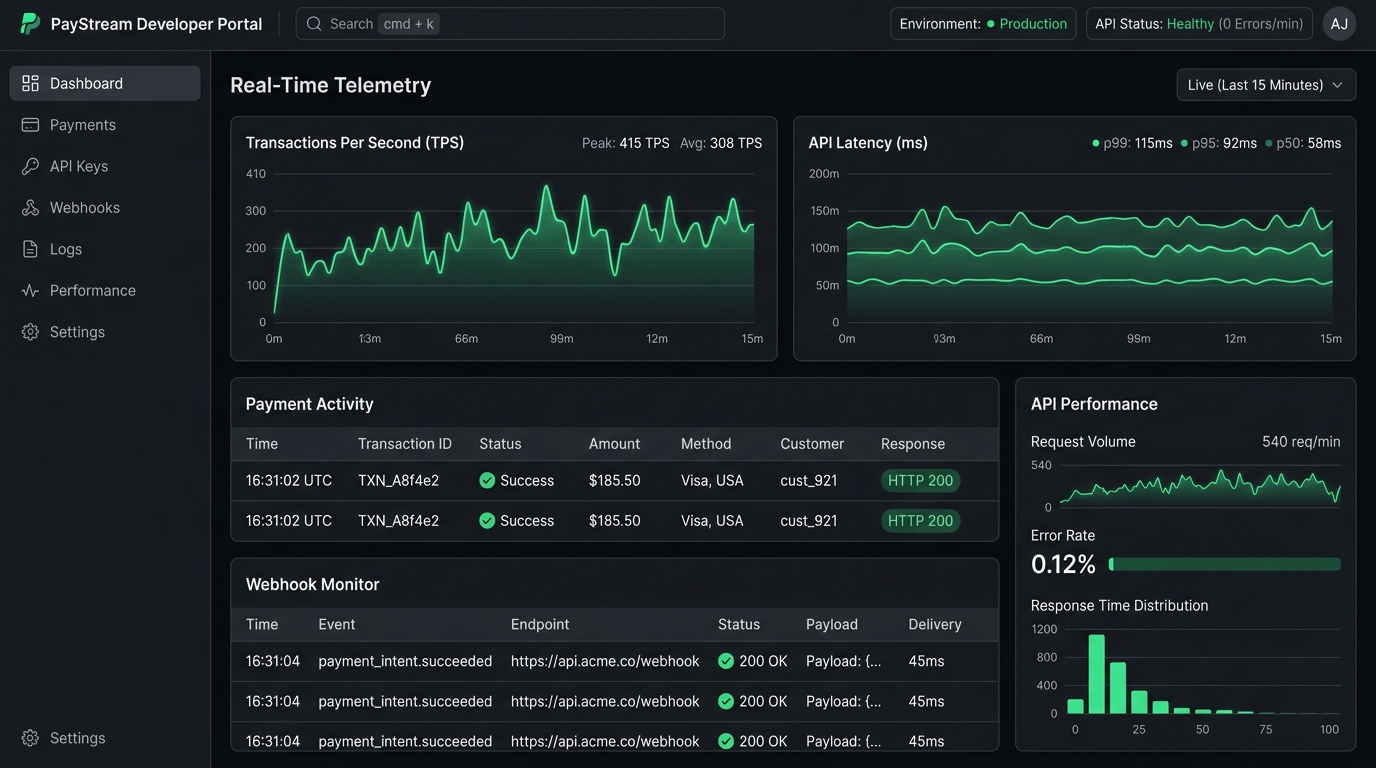Click the API Performance panel title
The width and height of the screenshot is (1376, 768).
[1094, 404]
